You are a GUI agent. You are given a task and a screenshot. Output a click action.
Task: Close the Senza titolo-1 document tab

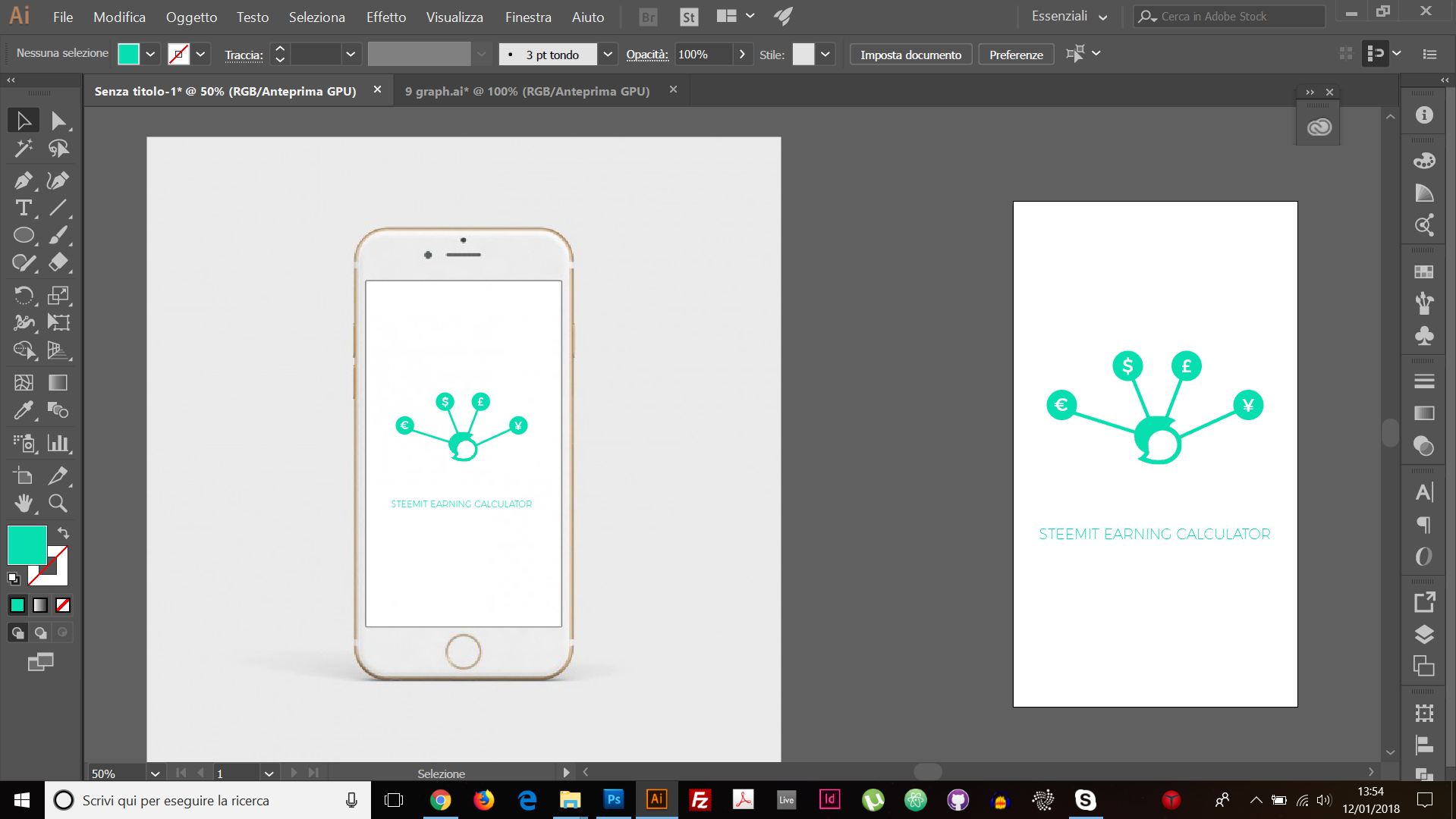tap(377, 89)
